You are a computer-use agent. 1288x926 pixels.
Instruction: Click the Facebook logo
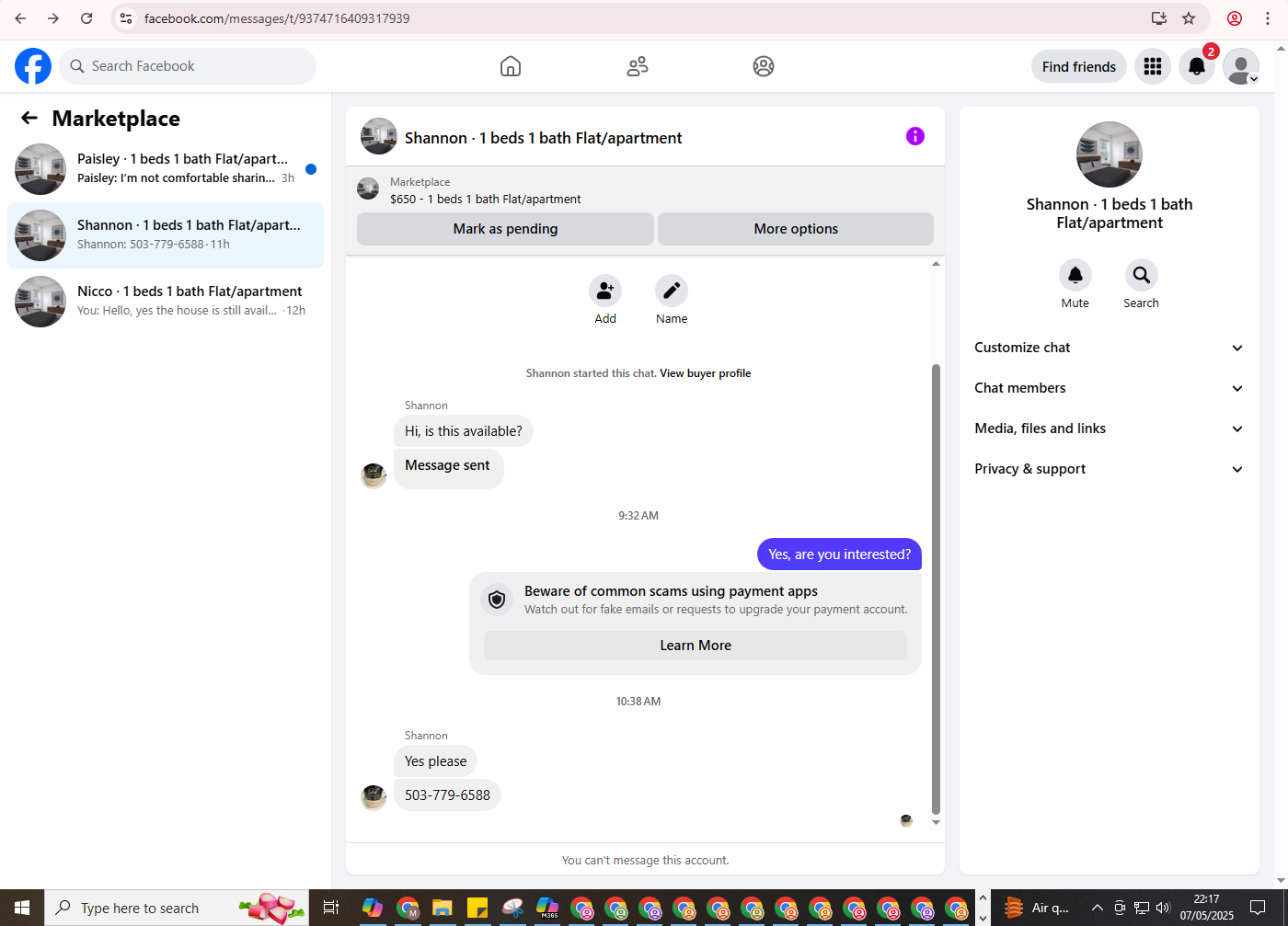[33, 66]
